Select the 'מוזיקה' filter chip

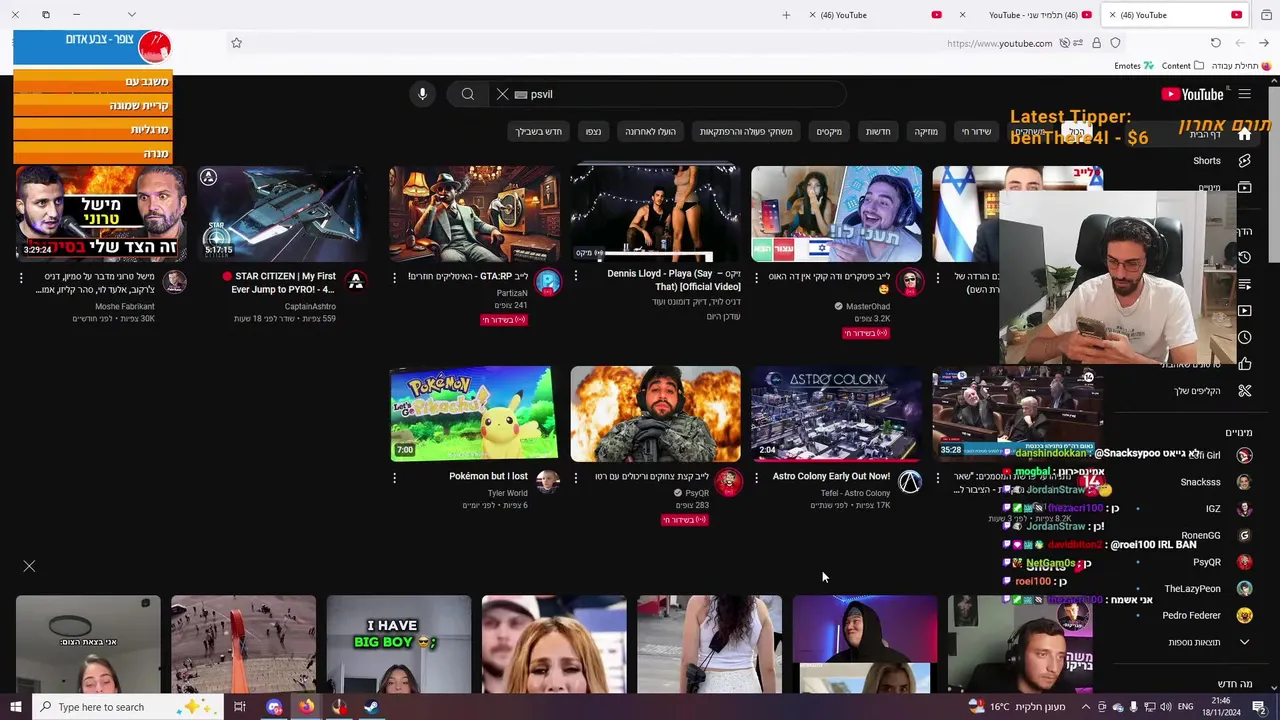(x=926, y=132)
